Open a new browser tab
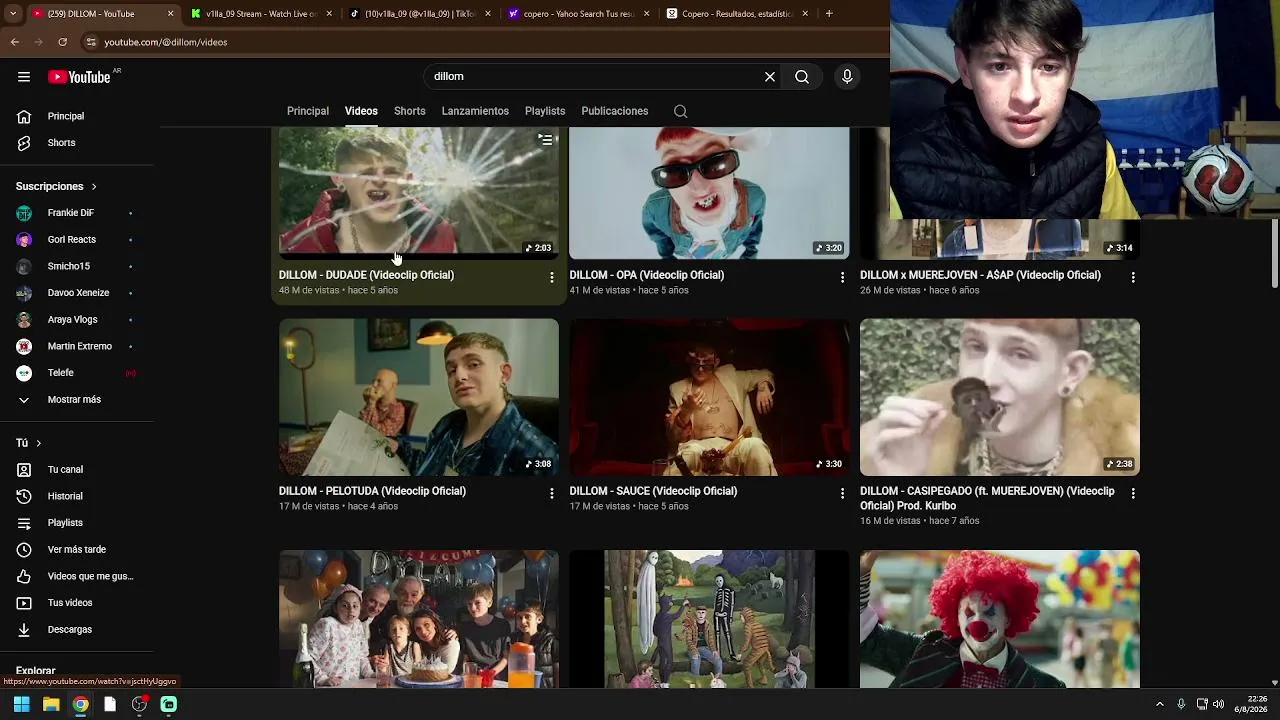The width and height of the screenshot is (1280, 720). click(829, 14)
